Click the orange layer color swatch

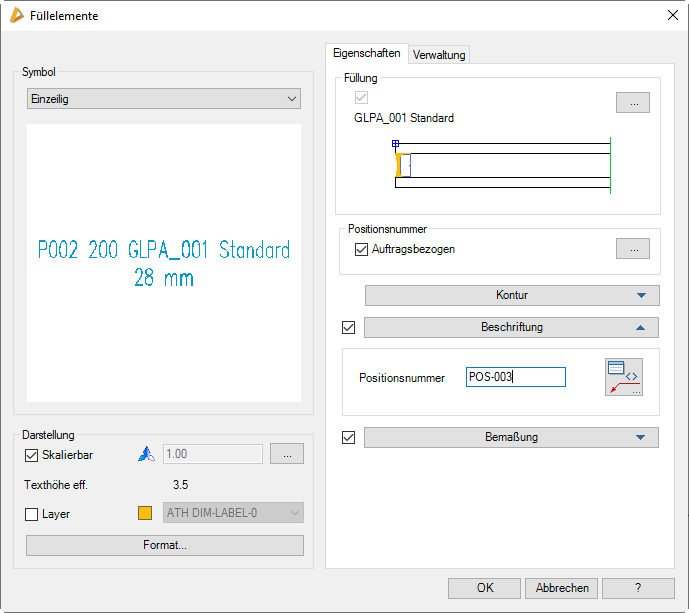point(145,514)
